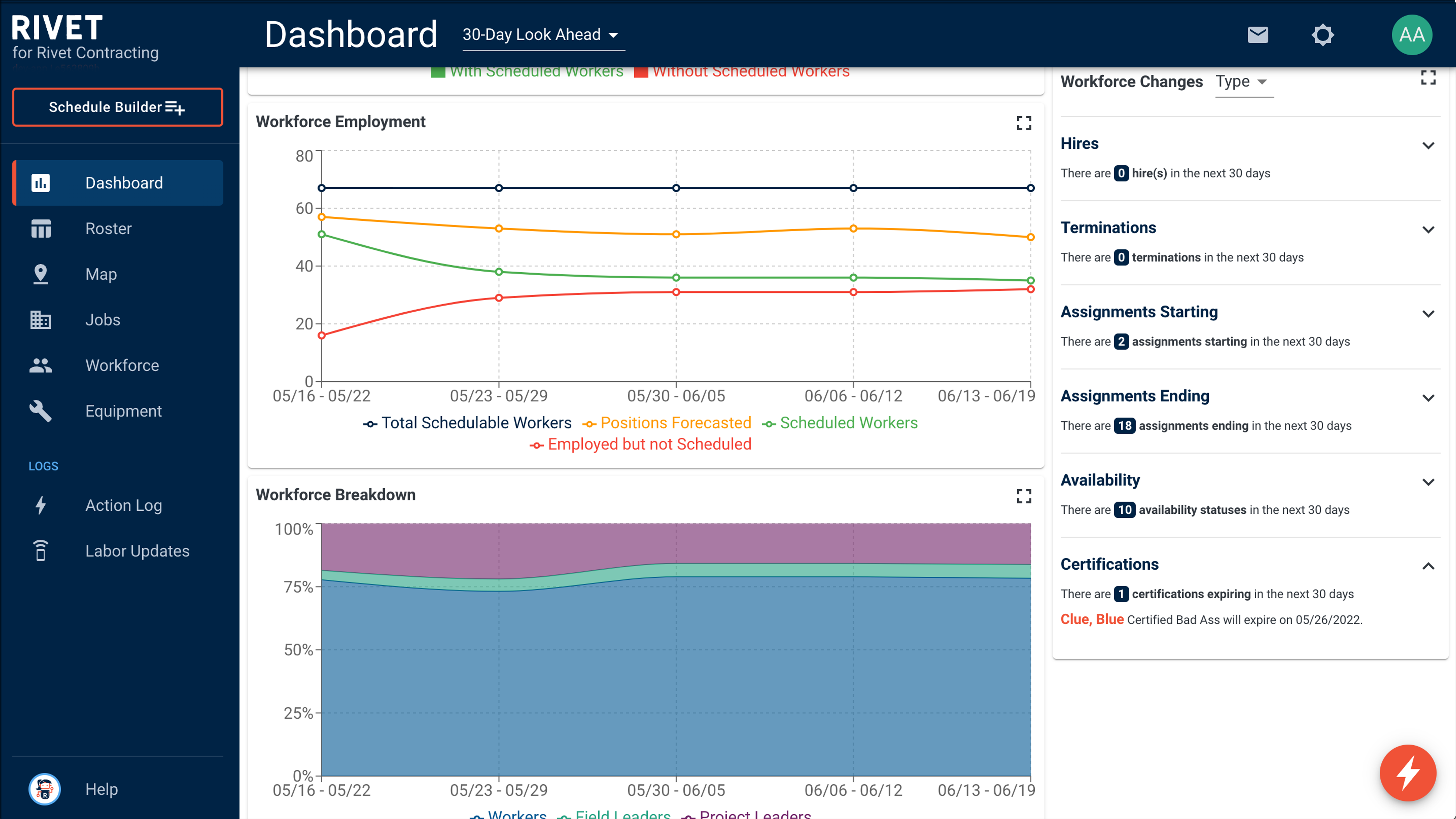
Task: Open Help from sidebar bottom
Action: coord(117,789)
